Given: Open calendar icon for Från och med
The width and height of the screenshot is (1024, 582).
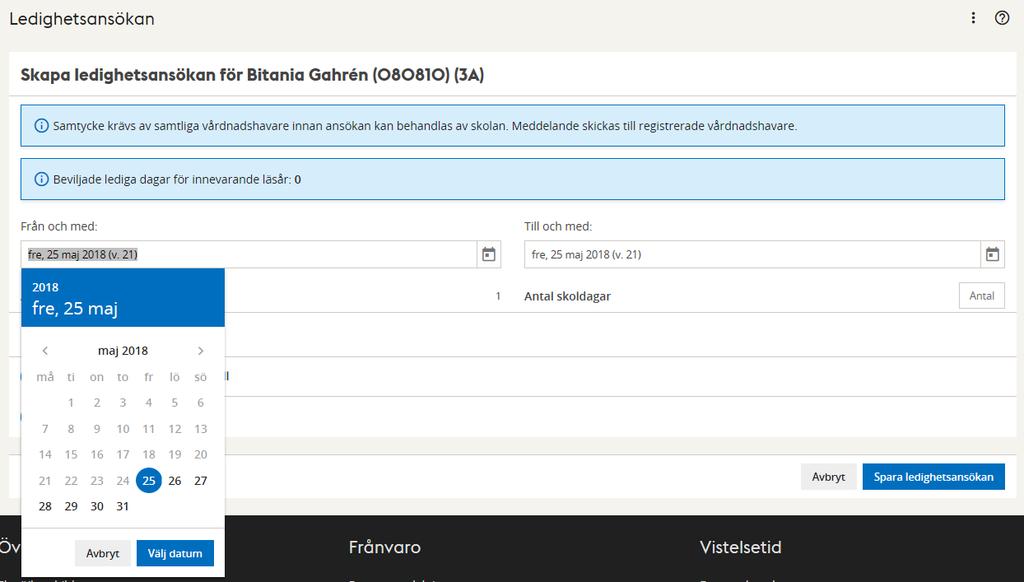Looking at the screenshot, I should [x=488, y=254].
